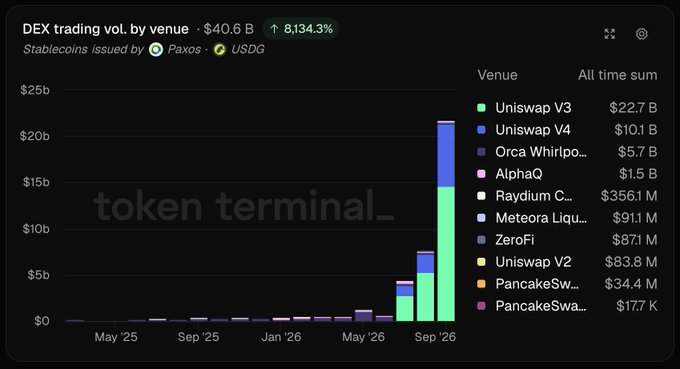Select the AlphaQ pink color swatch
680x369 pixels.
(x=481, y=174)
